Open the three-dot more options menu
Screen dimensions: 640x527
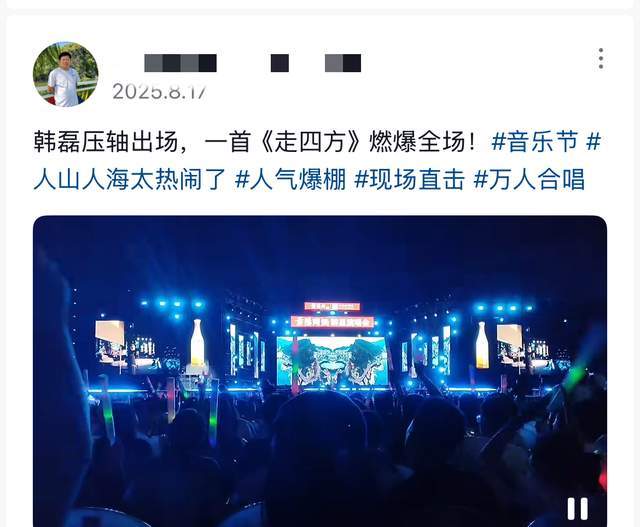pos(601,58)
